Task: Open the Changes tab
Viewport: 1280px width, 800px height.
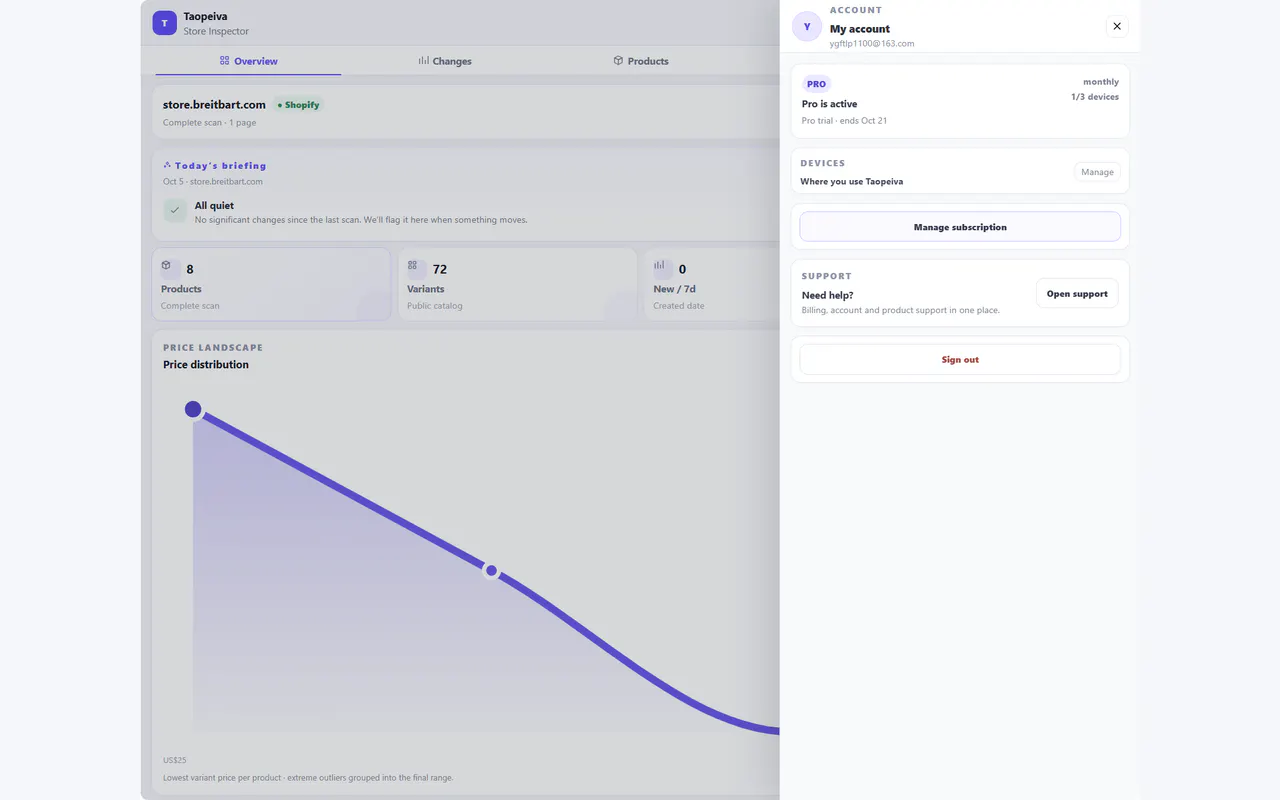Action: pyautogui.click(x=445, y=61)
